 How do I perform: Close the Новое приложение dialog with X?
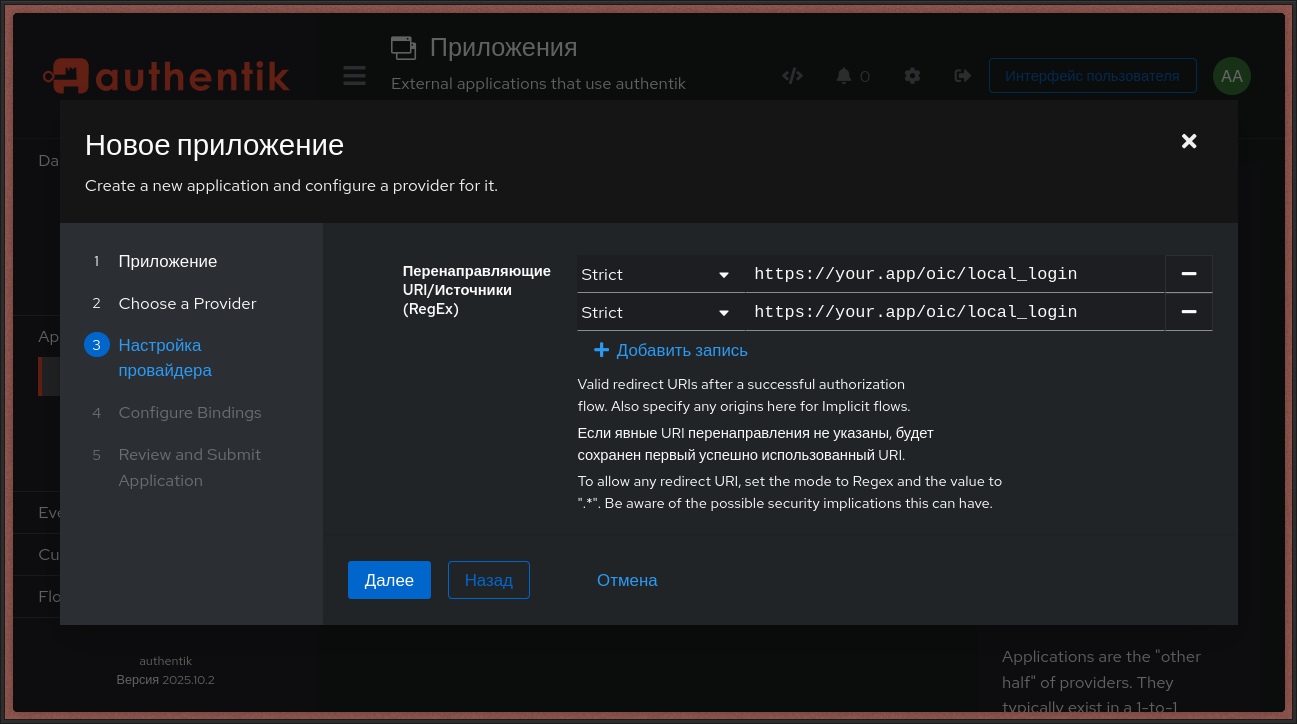1189,141
